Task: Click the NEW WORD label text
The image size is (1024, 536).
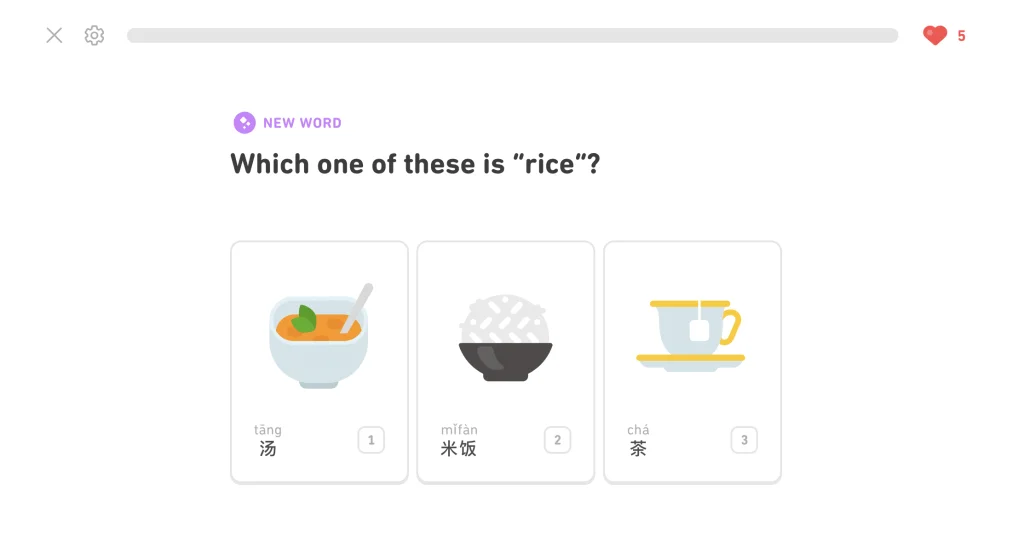Action: [302, 123]
